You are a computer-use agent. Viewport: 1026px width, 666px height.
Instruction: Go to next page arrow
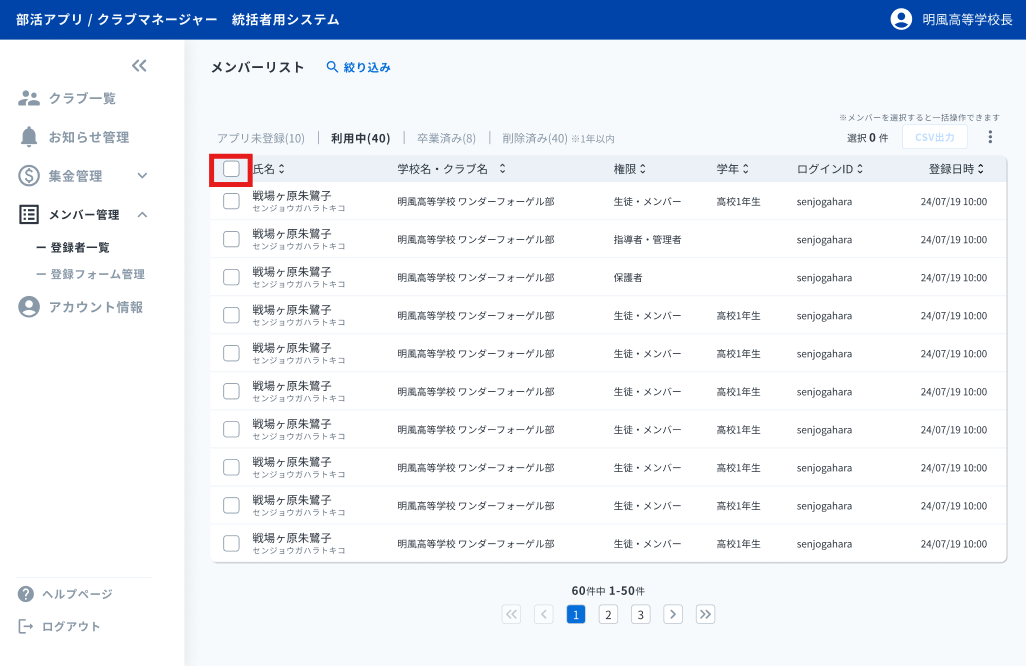(x=673, y=614)
